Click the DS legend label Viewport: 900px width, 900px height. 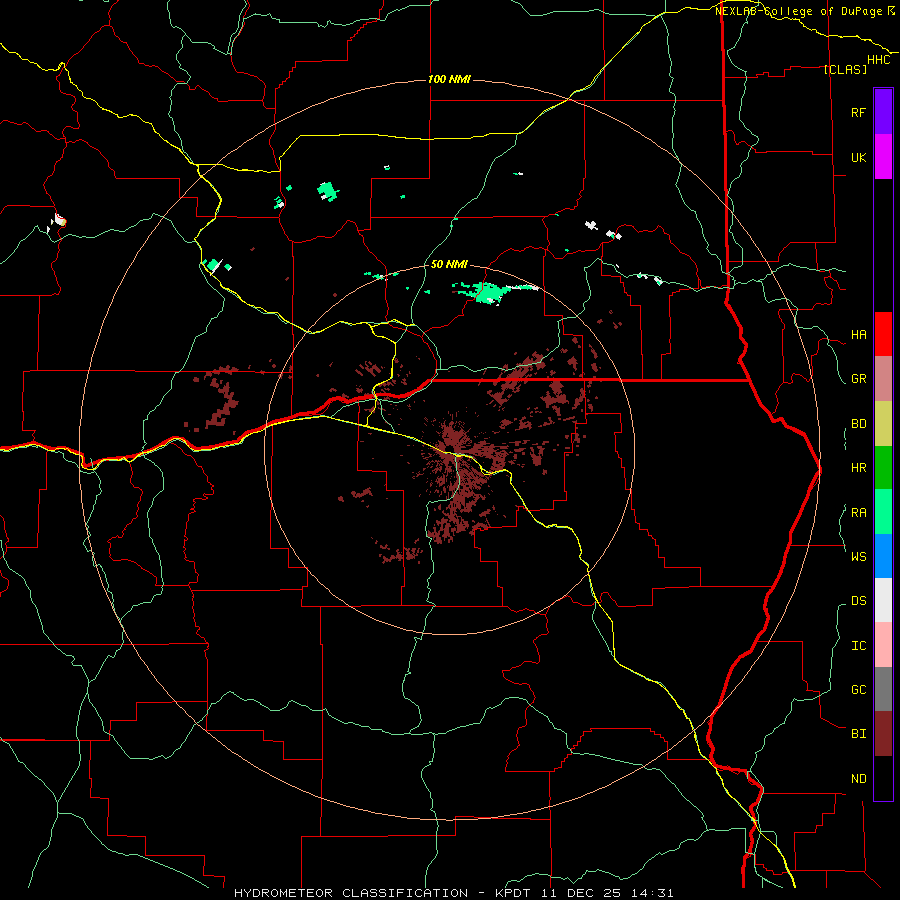point(858,601)
